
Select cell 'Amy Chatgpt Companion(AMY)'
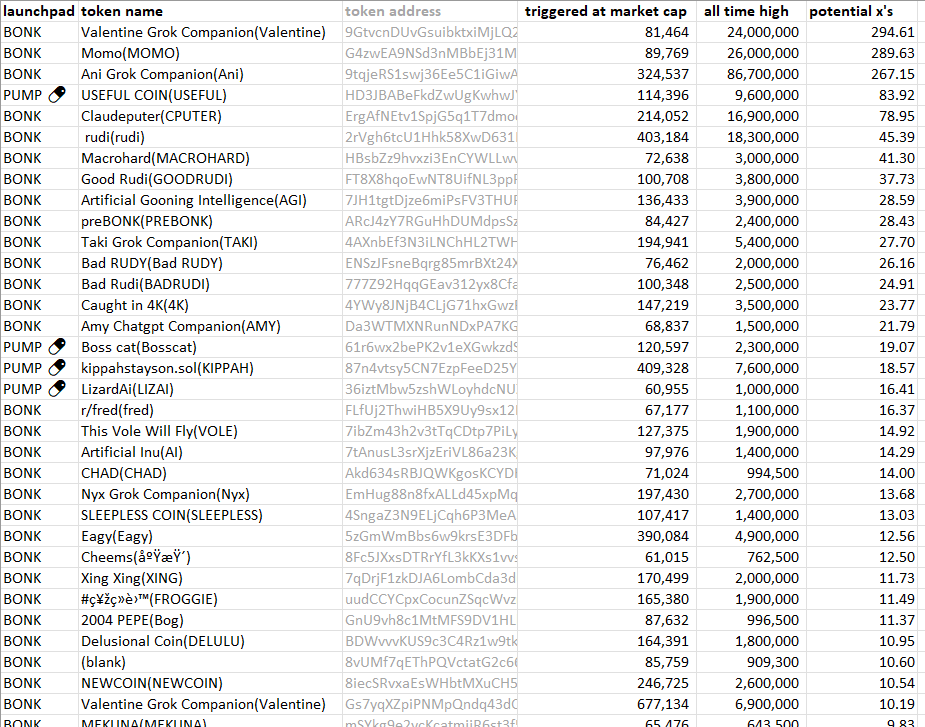pyautogui.click(x=210, y=326)
